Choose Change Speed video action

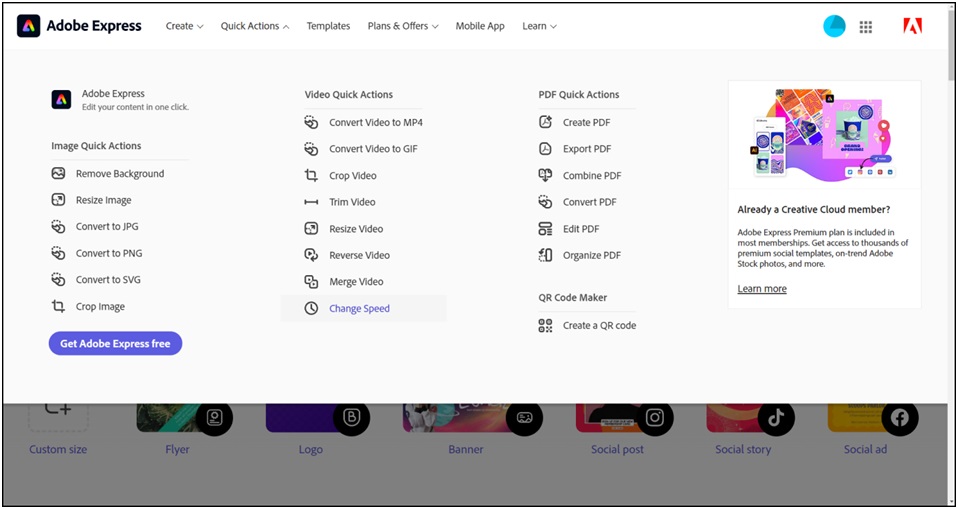[359, 308]
